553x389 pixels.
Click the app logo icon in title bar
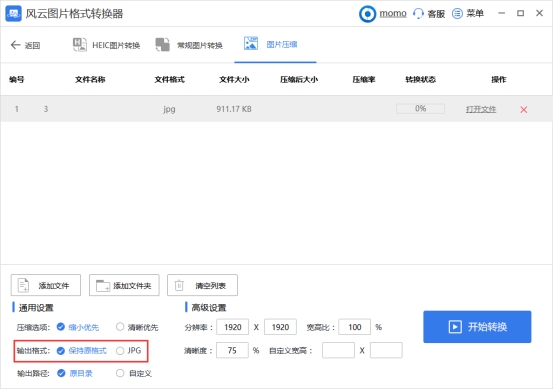pos(13,14)
